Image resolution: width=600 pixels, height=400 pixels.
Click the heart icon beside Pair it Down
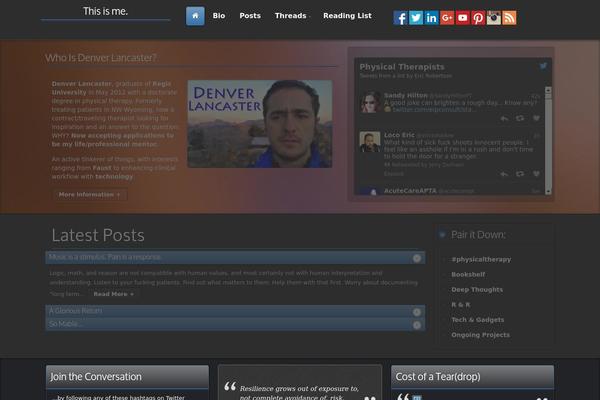pos(442,235)
